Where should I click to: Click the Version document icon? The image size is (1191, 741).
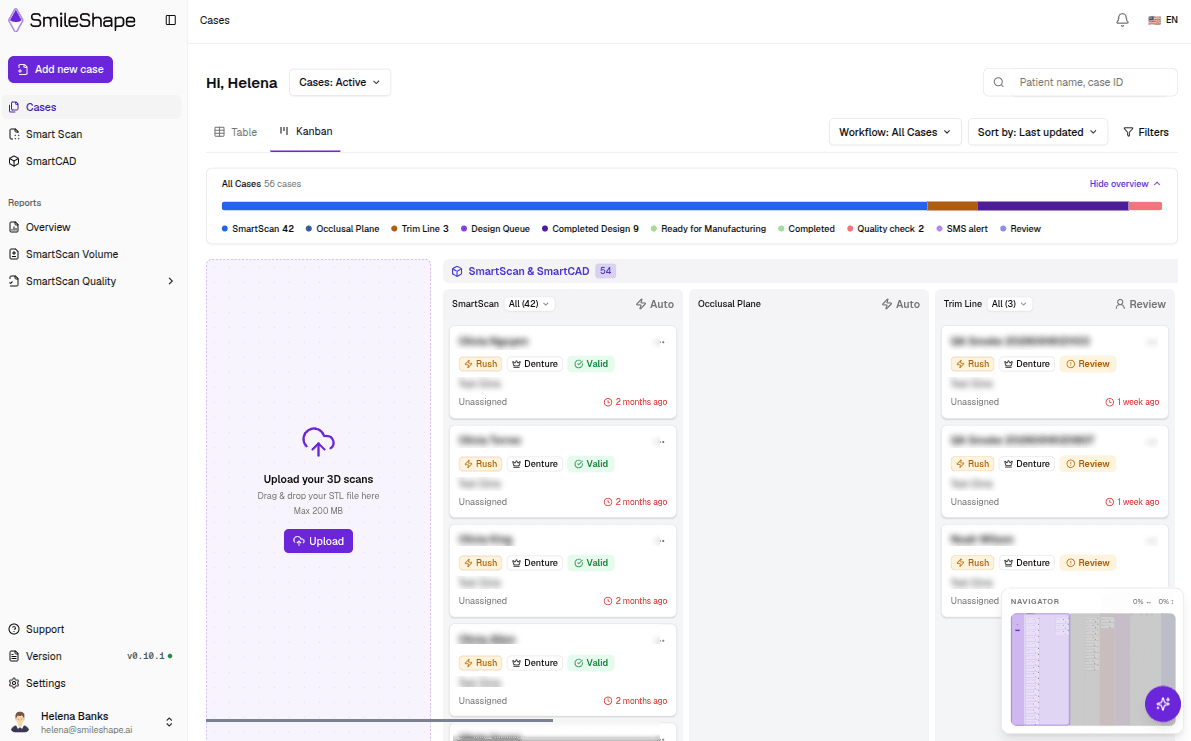14,656
